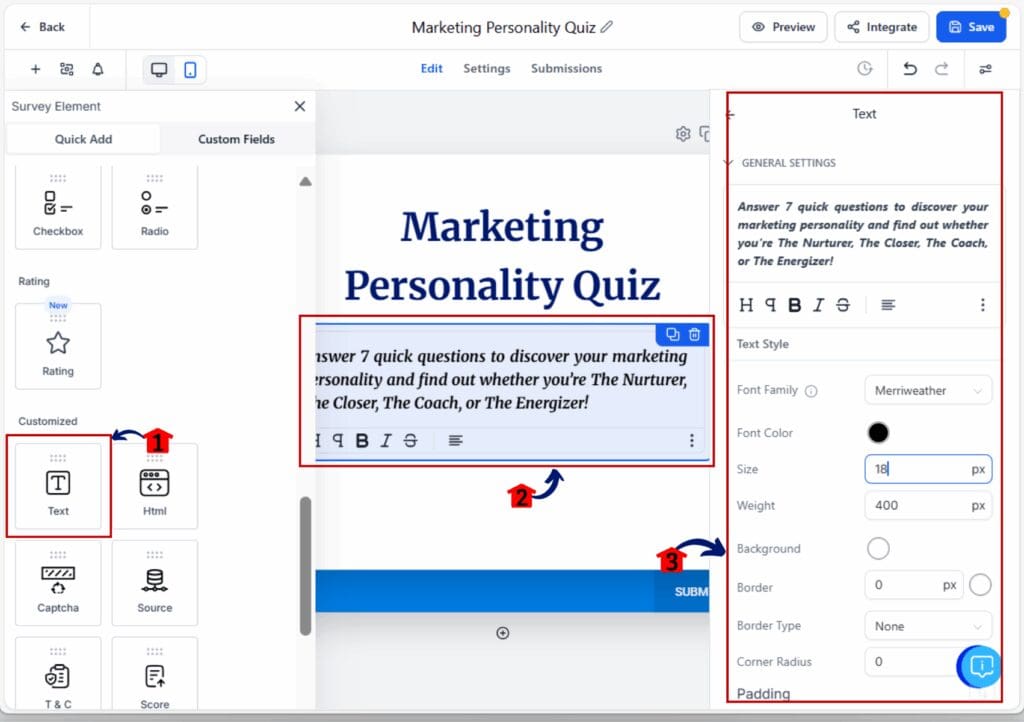Add a Rating field to the form
The width and height of the screenshot is (1024, 722).
(57, 345)
